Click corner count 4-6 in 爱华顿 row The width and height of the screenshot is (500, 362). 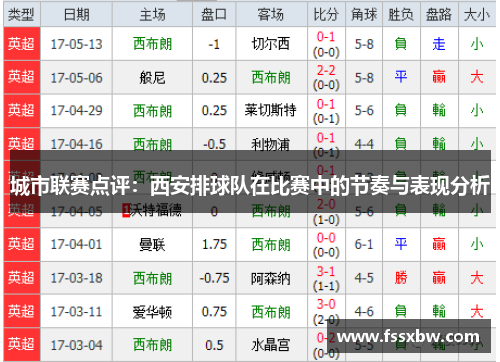(364, 312)
